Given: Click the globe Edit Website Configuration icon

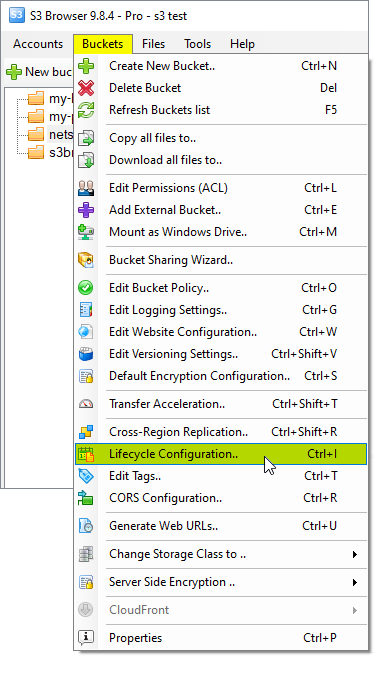Looking at the screenshot, I should [x=86, y=332].
